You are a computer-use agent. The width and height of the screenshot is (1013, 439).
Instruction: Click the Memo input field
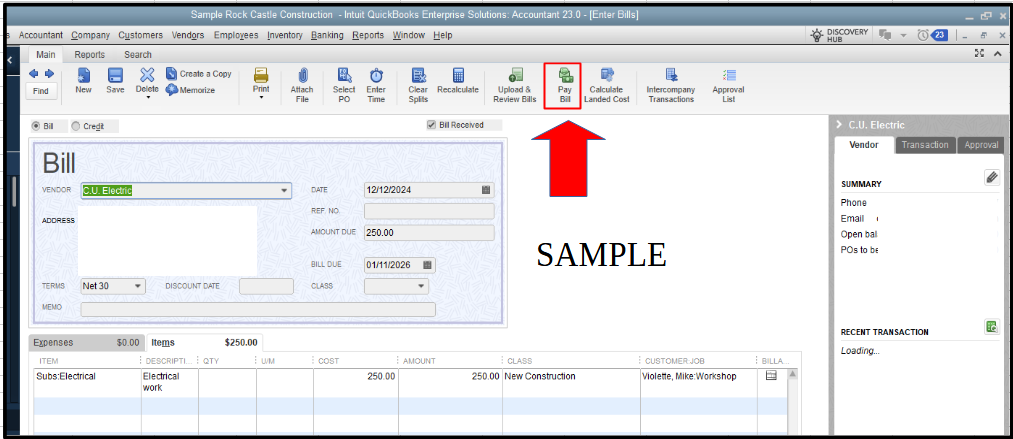pyautogui.click(x=258, y=309)
